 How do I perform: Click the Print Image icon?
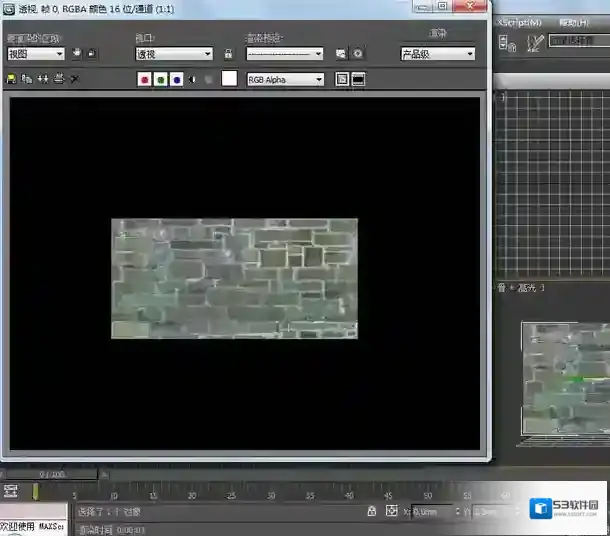59,79
